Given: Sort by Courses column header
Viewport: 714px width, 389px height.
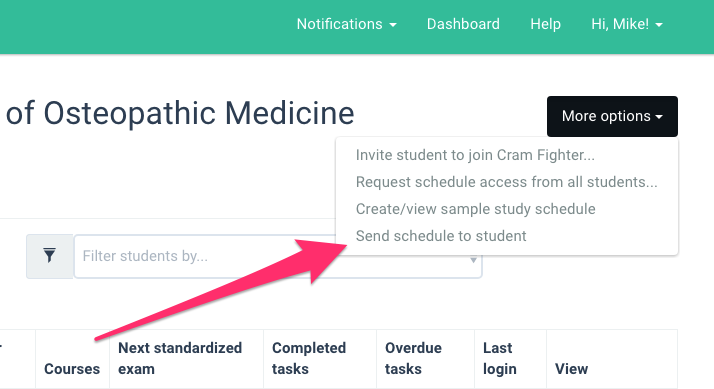Looking at the screenshot, I should pyautogui.click(x=72, y=369).
